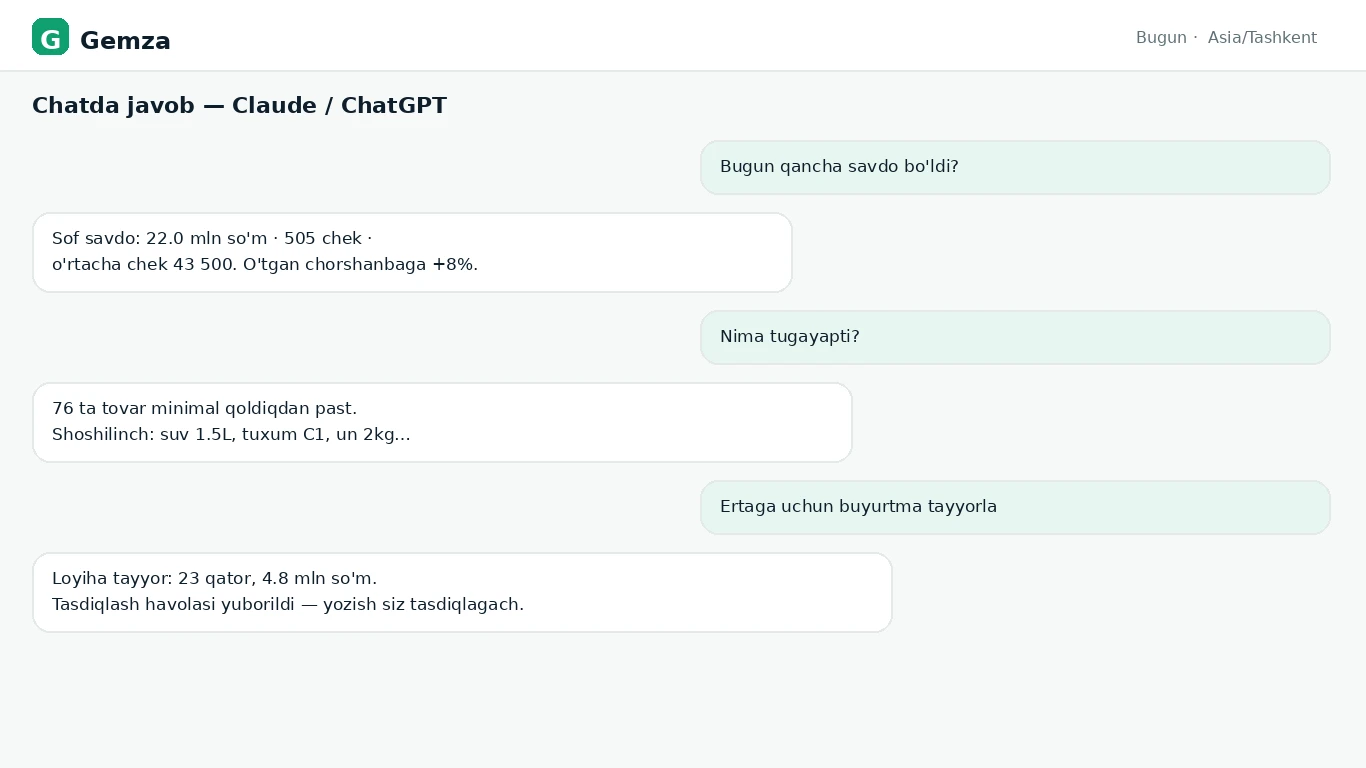The width and height of the screenshot is (1366, 768).
Task: Click the "Chatda javob" page heading
Action: point(113,105)
